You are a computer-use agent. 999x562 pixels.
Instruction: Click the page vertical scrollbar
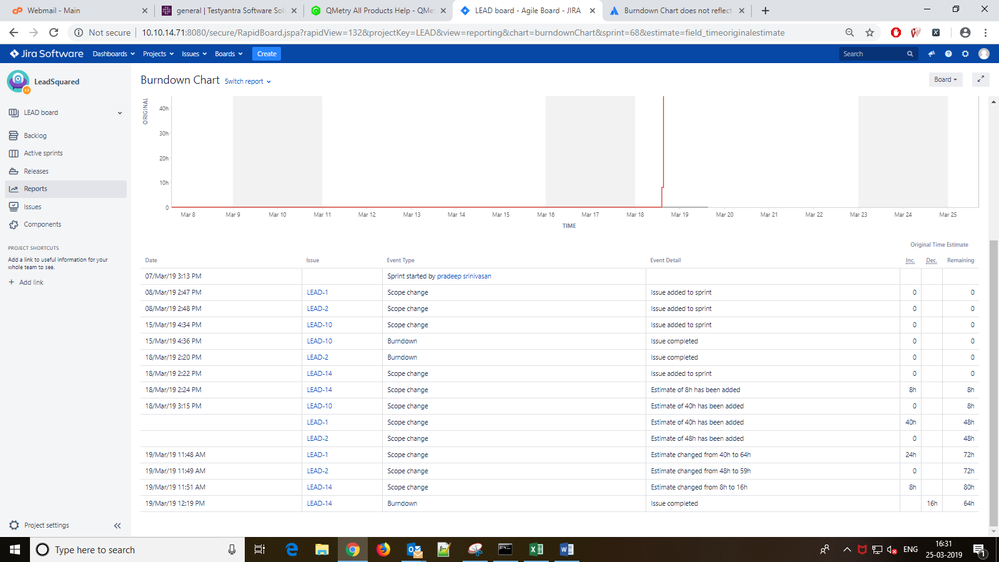tap(993, 385)
